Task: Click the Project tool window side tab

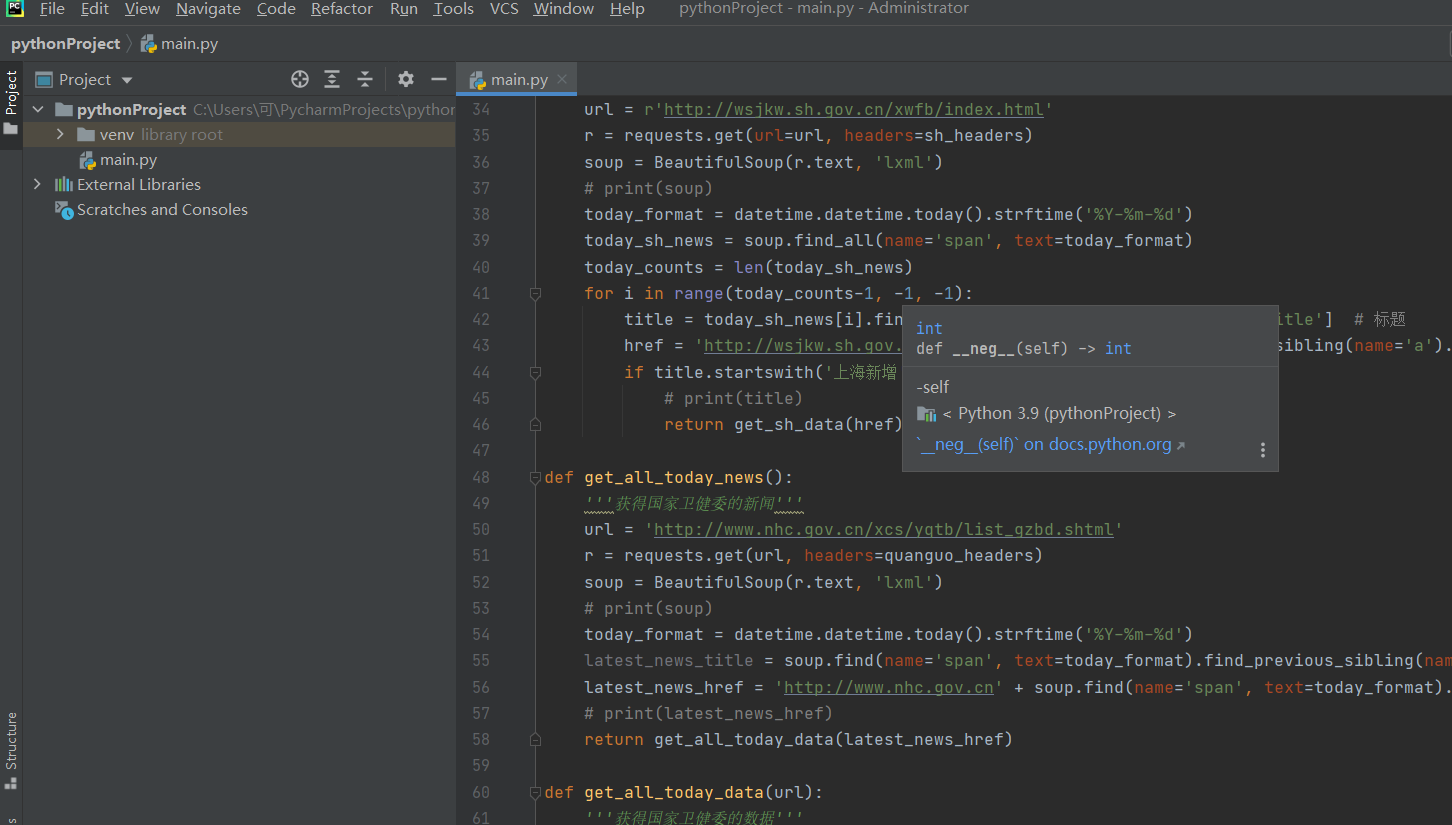Action: tap(11, 102)
